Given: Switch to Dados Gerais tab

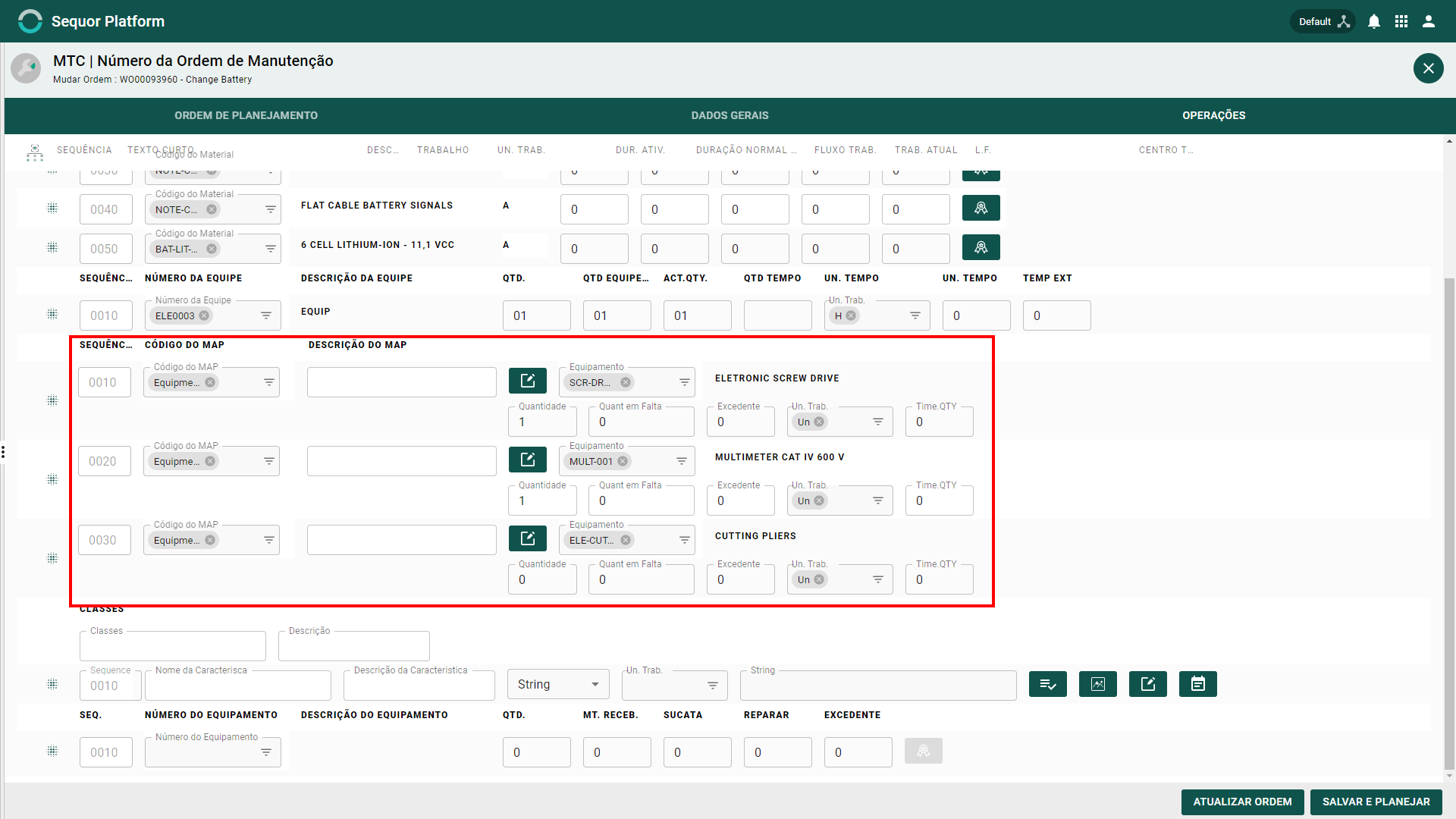Looking at the screenshot, I should click(x=730, y=115).
